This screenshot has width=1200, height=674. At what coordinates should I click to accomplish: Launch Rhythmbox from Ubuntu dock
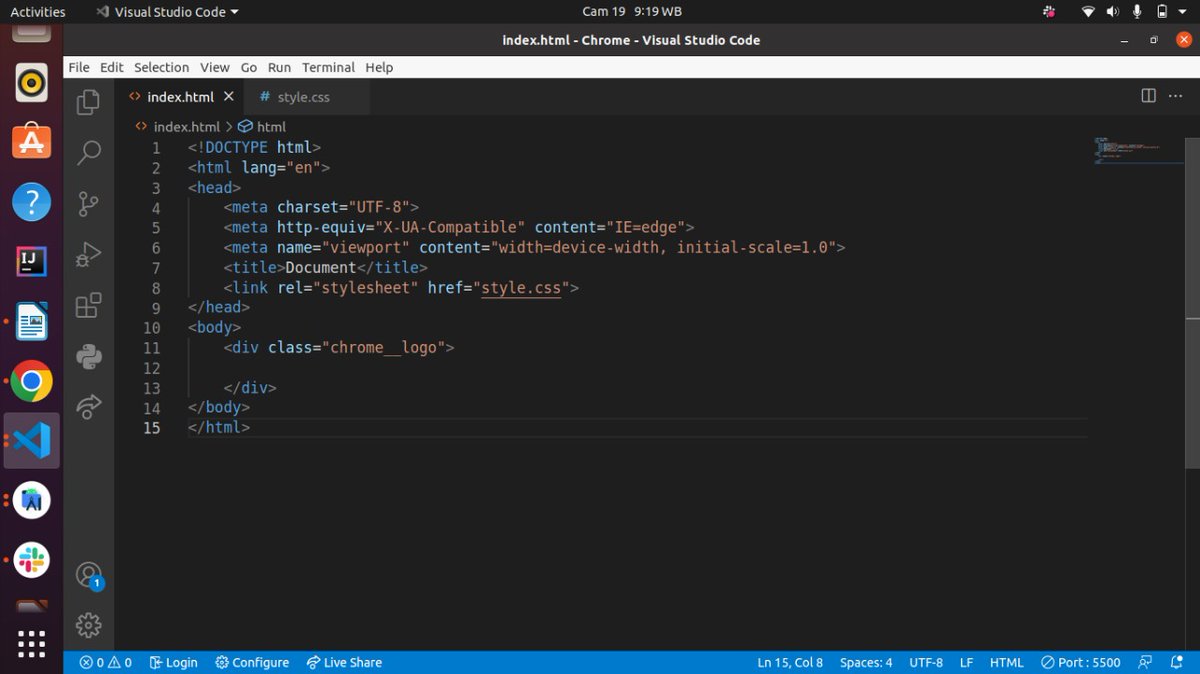coord(32,83)
